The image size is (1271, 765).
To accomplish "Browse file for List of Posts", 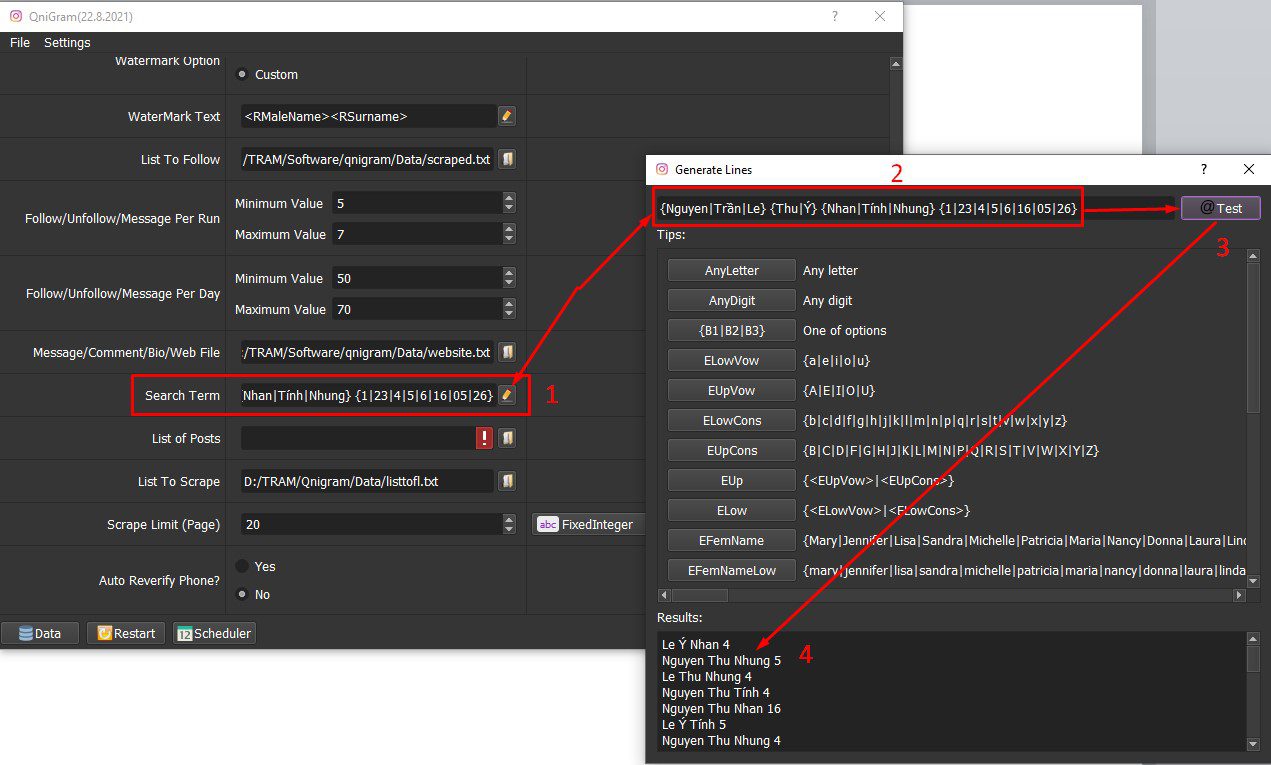I will click(x=507, y=438).
